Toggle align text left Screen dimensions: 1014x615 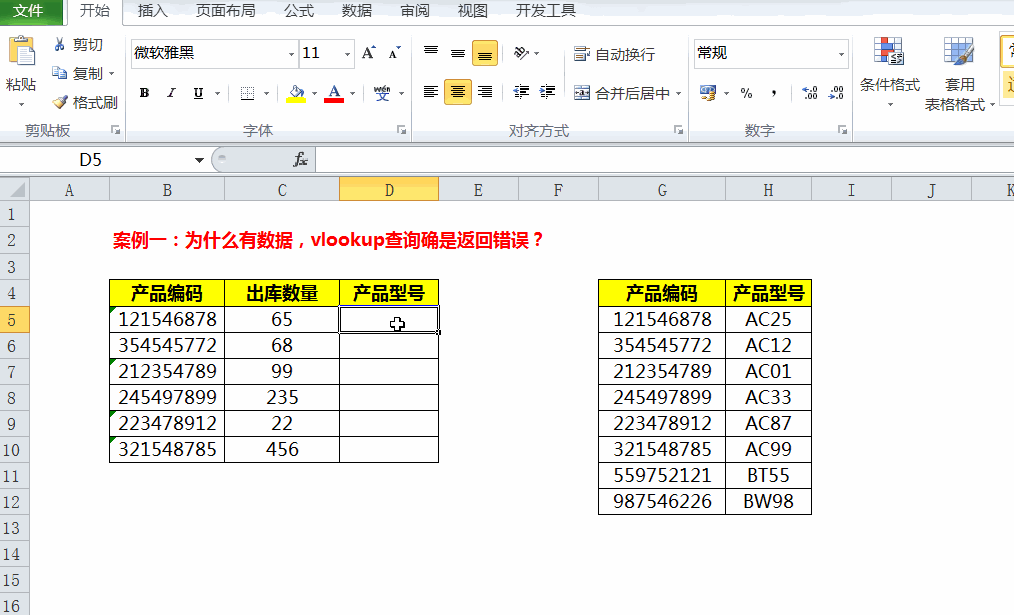(431, 92)
